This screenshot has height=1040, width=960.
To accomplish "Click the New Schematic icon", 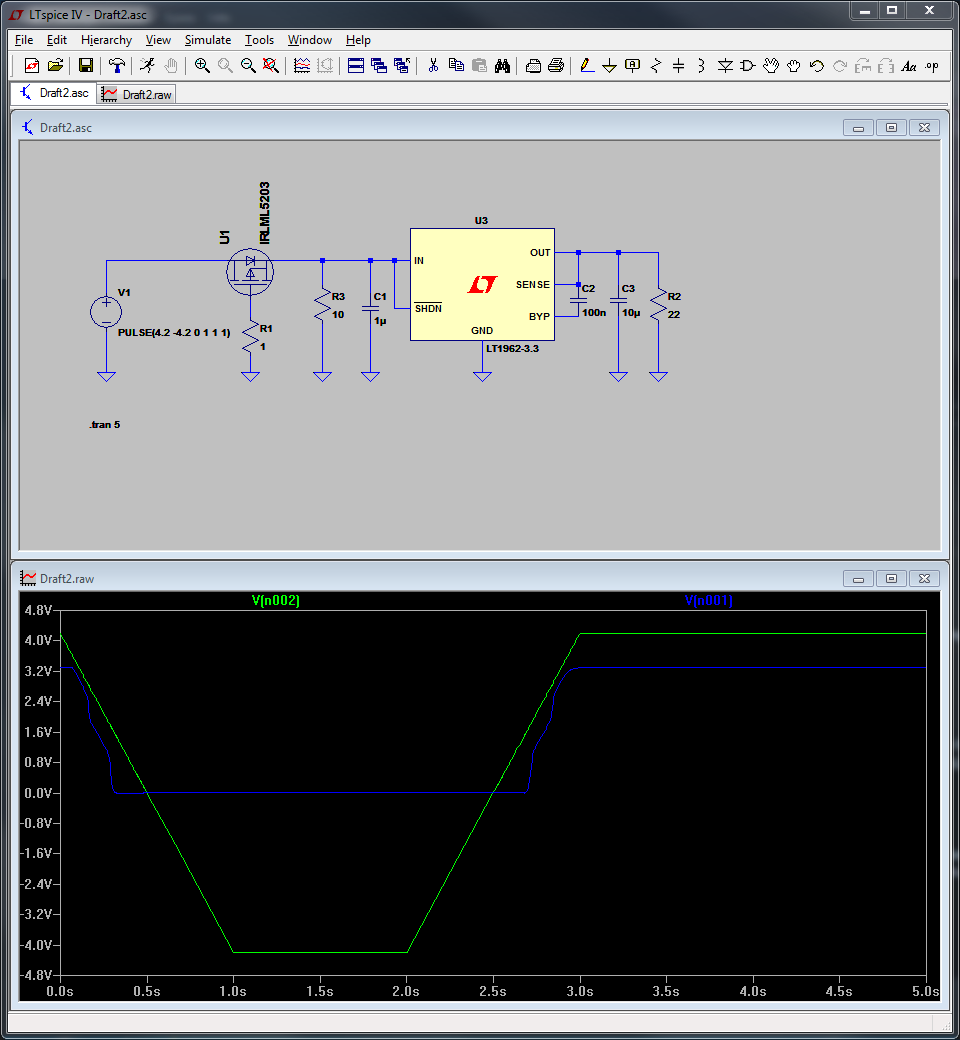I will [x=31, y=65].
